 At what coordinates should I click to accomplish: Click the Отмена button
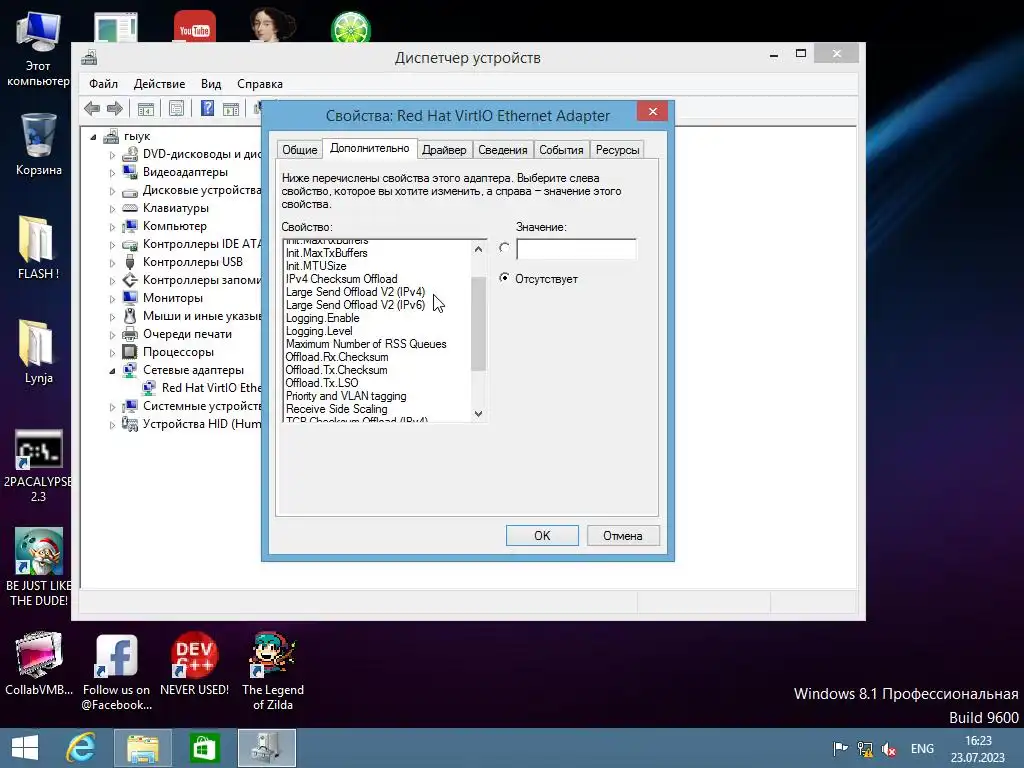622,536
